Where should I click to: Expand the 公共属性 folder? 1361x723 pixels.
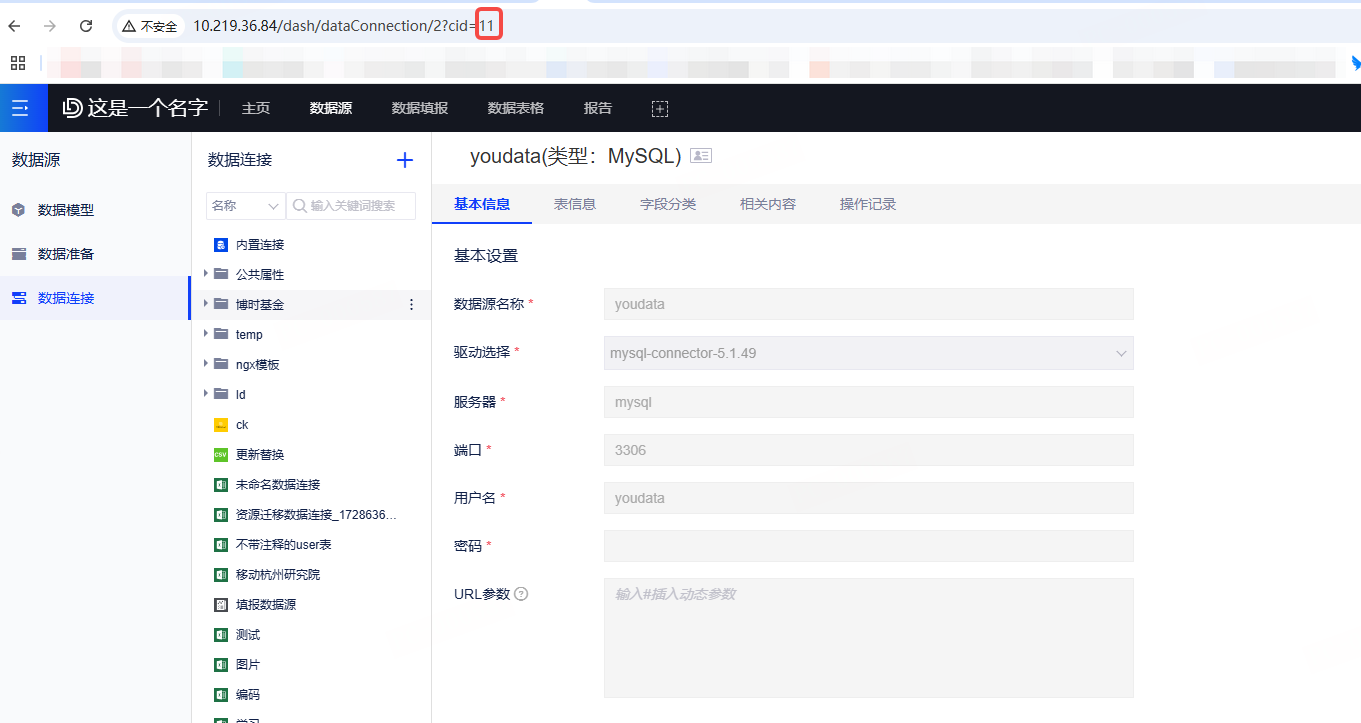click(207, 274)
